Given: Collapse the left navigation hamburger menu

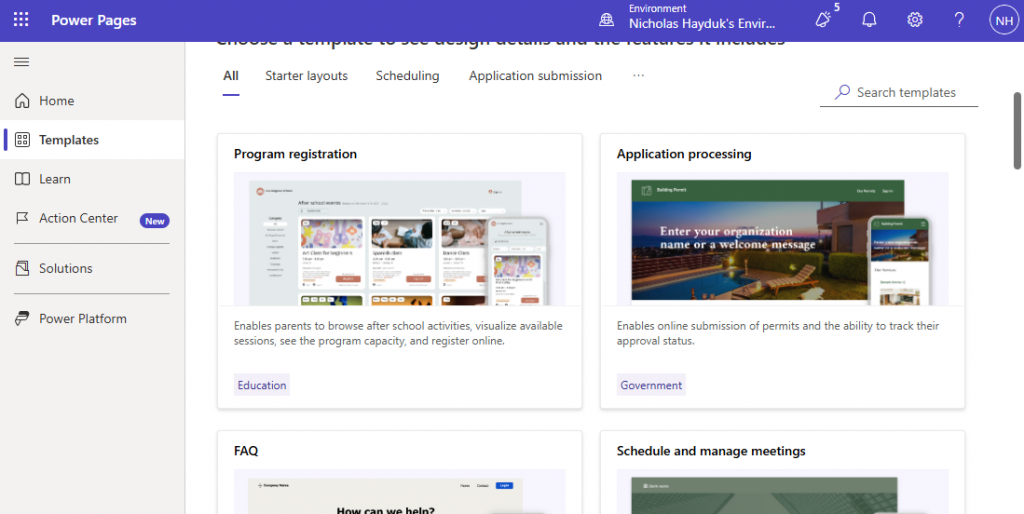Looking at the screenshot, I should tap(21, 62).
